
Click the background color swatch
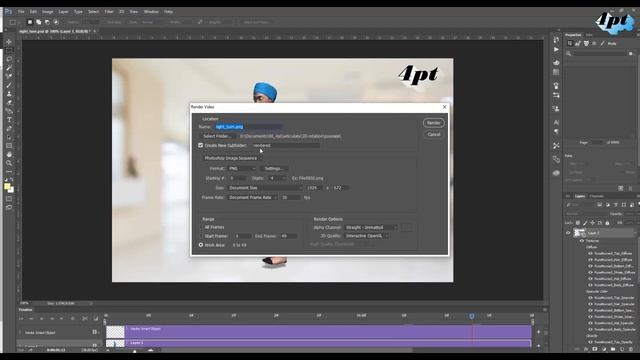(11, 190)
